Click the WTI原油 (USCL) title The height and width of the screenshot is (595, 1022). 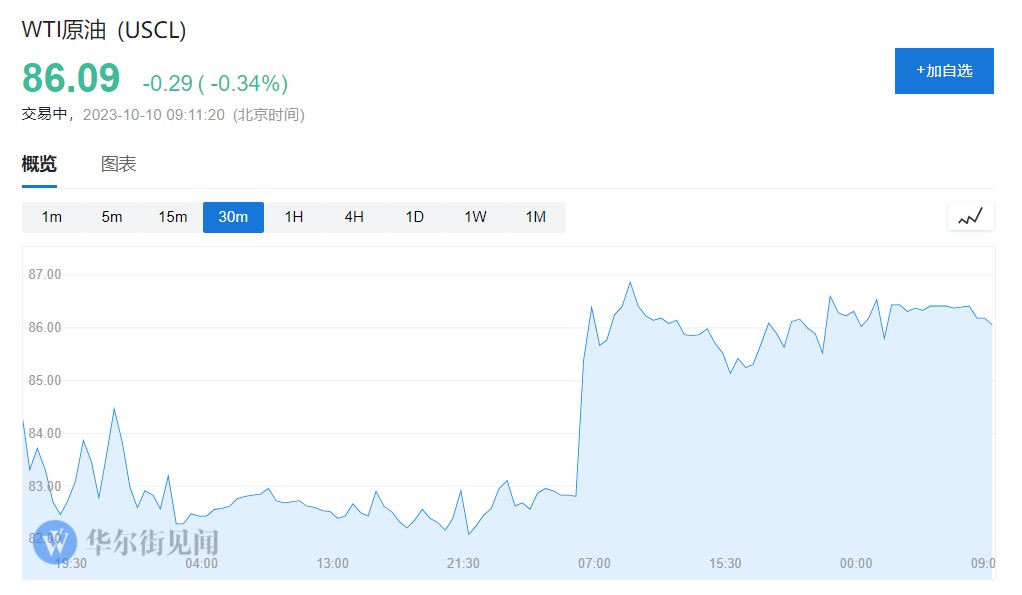point(104,30)
